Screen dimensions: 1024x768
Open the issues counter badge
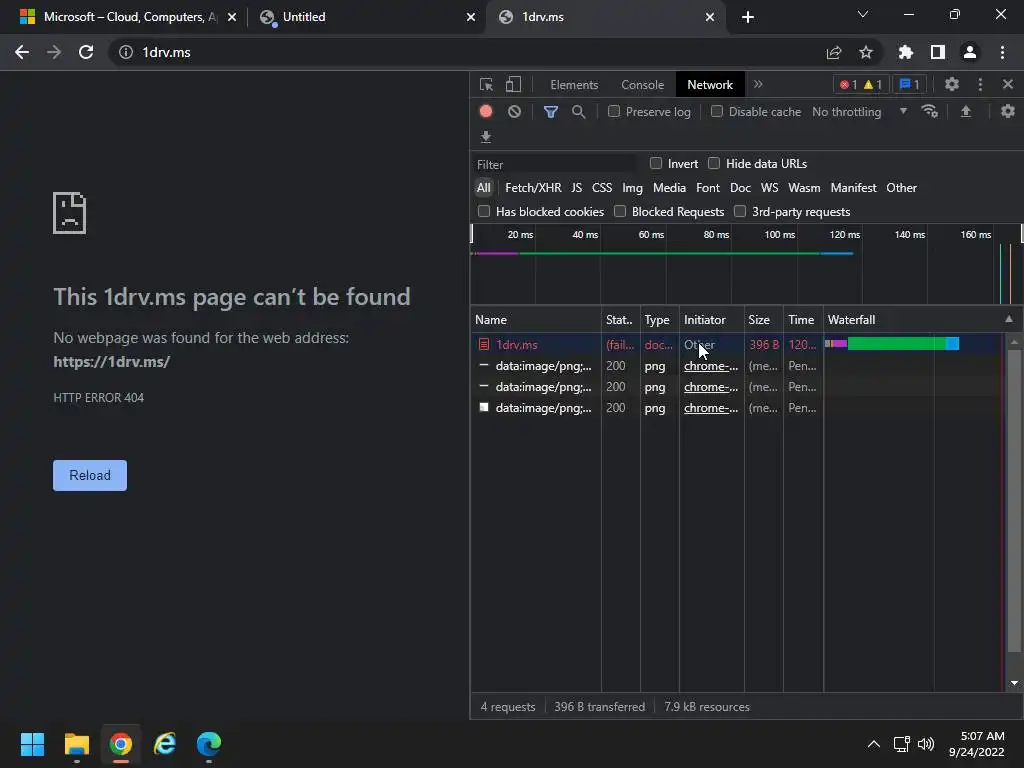(x=909, y=84)
